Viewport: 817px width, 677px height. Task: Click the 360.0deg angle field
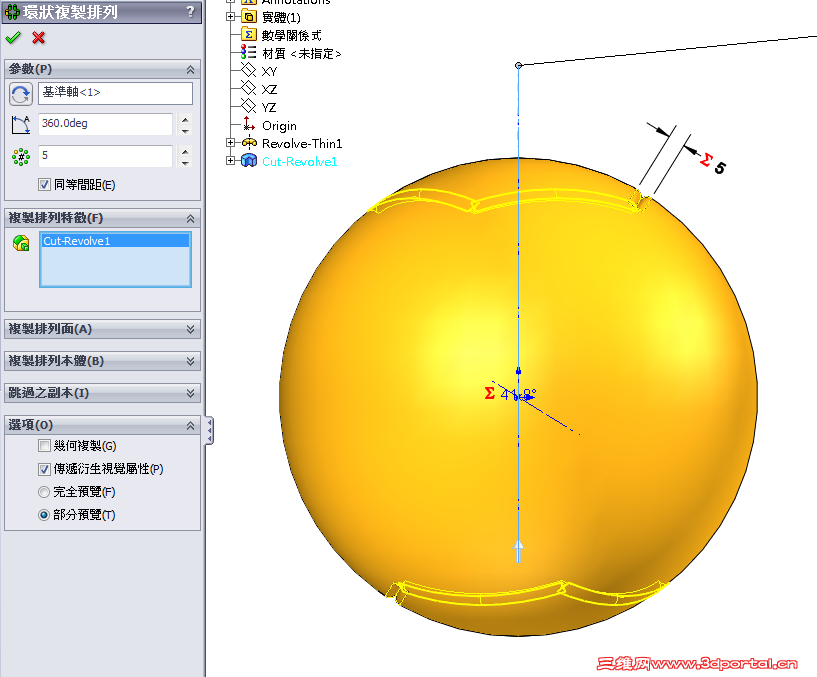[x=105, y=124]
